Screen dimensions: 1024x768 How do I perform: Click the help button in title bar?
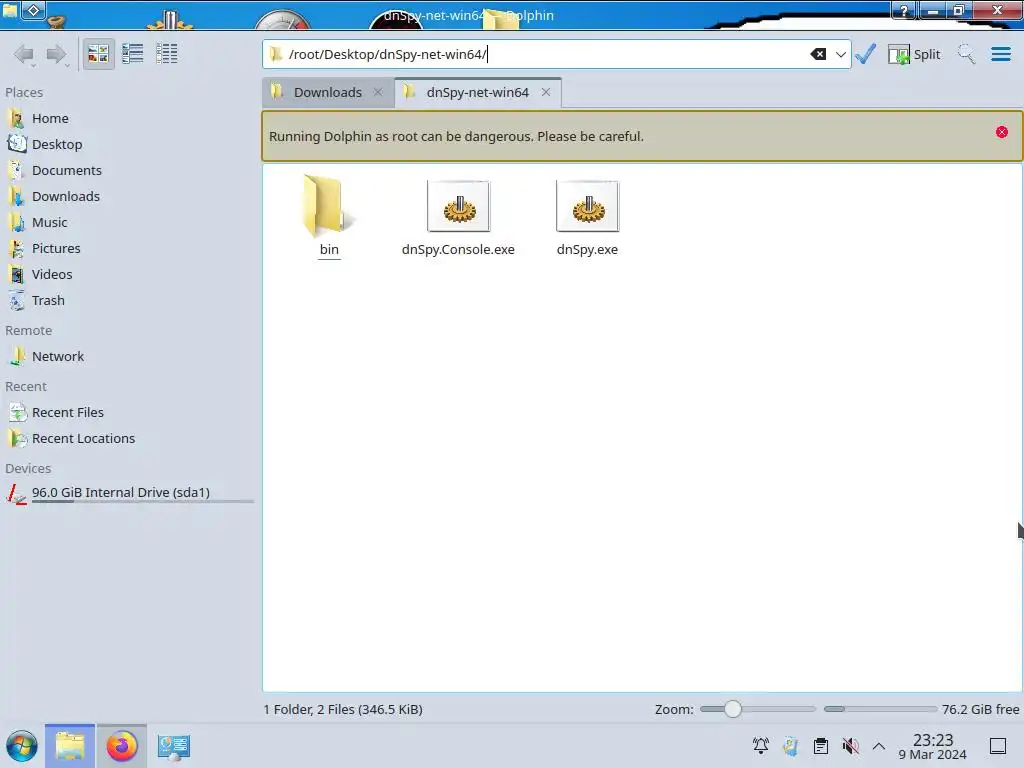(904, 10)
